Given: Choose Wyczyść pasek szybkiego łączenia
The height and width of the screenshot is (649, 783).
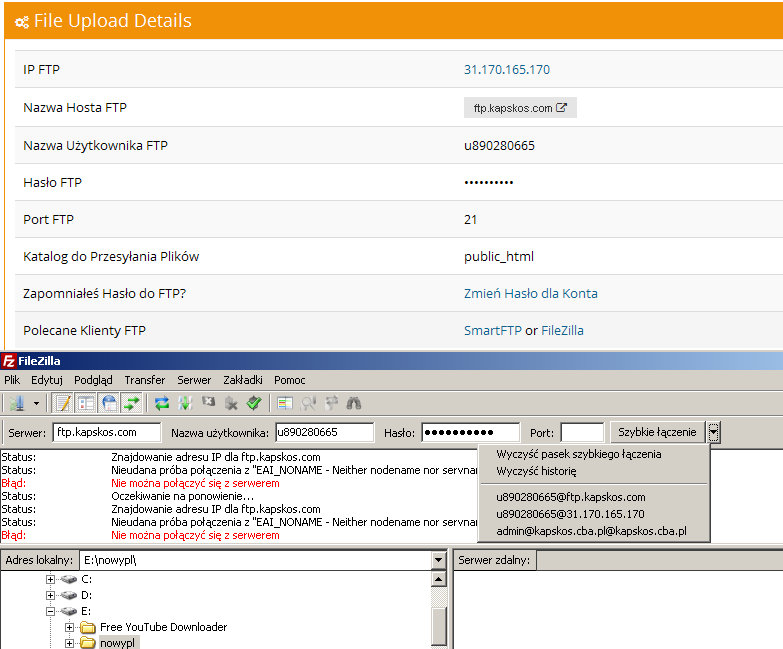Looking at the screenshot, I should (579, 454).
